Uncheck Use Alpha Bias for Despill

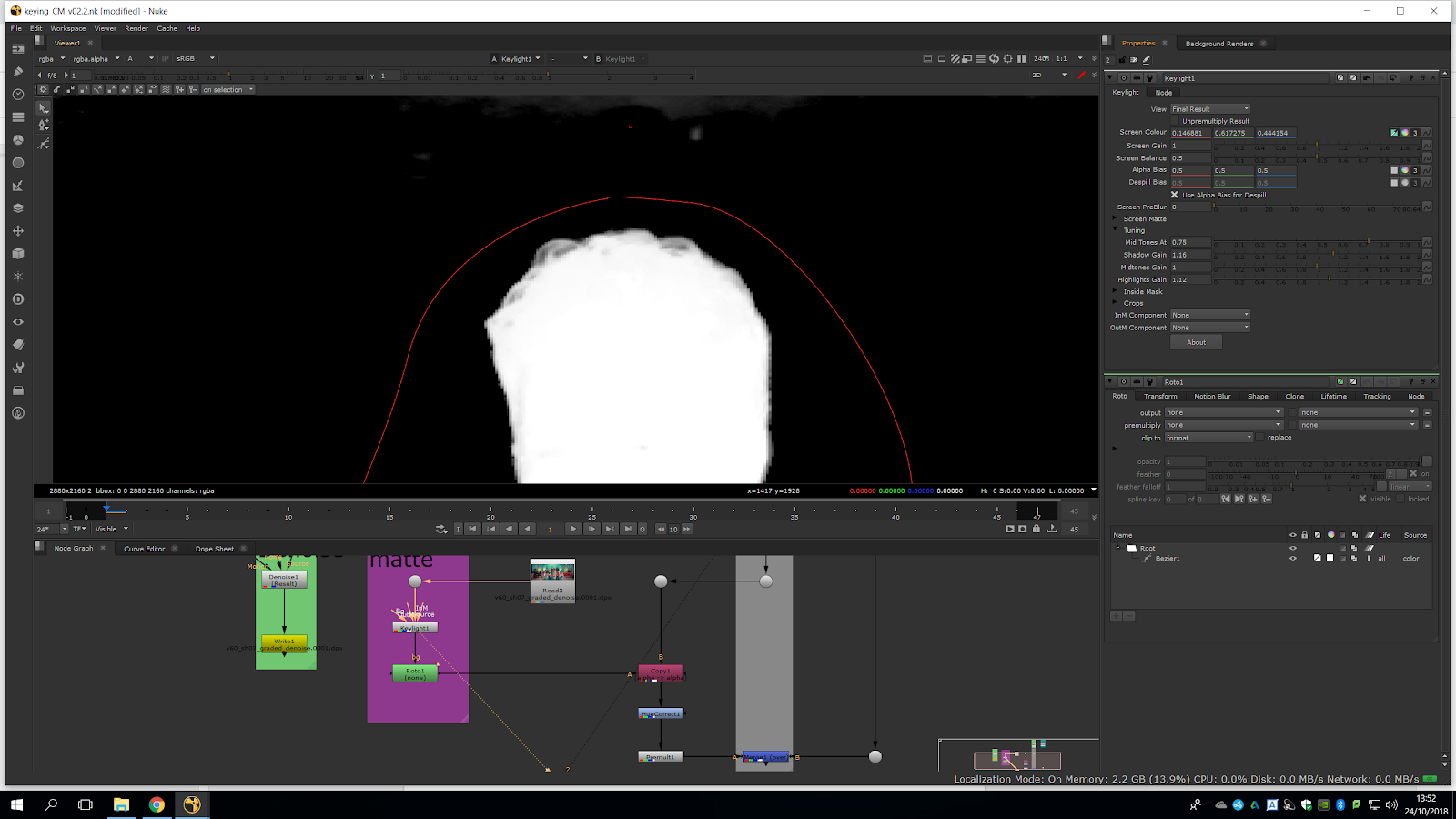[1174, 195]
